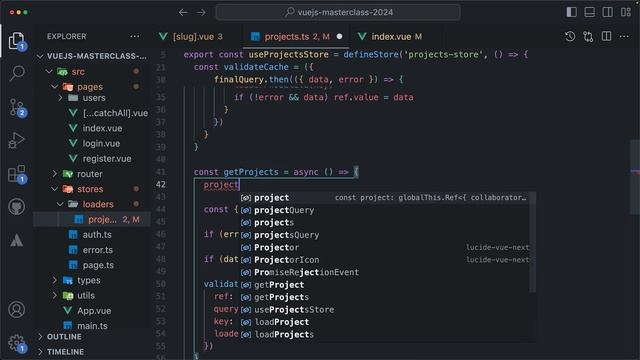Choose the 'projectQuery' suggestion

(x=384, y=210)
